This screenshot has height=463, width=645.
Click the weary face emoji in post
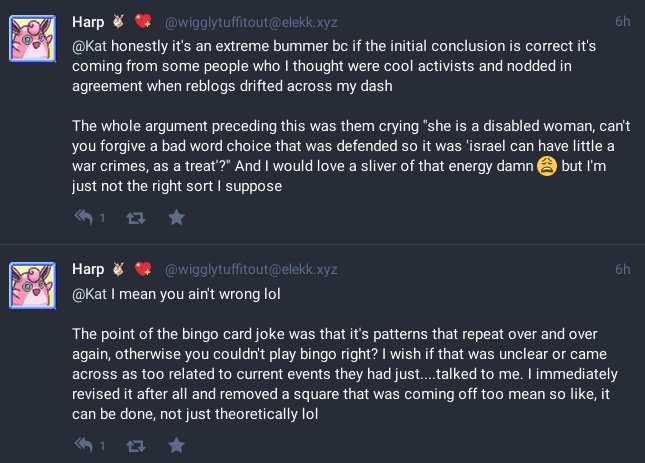tap(547, 166)
